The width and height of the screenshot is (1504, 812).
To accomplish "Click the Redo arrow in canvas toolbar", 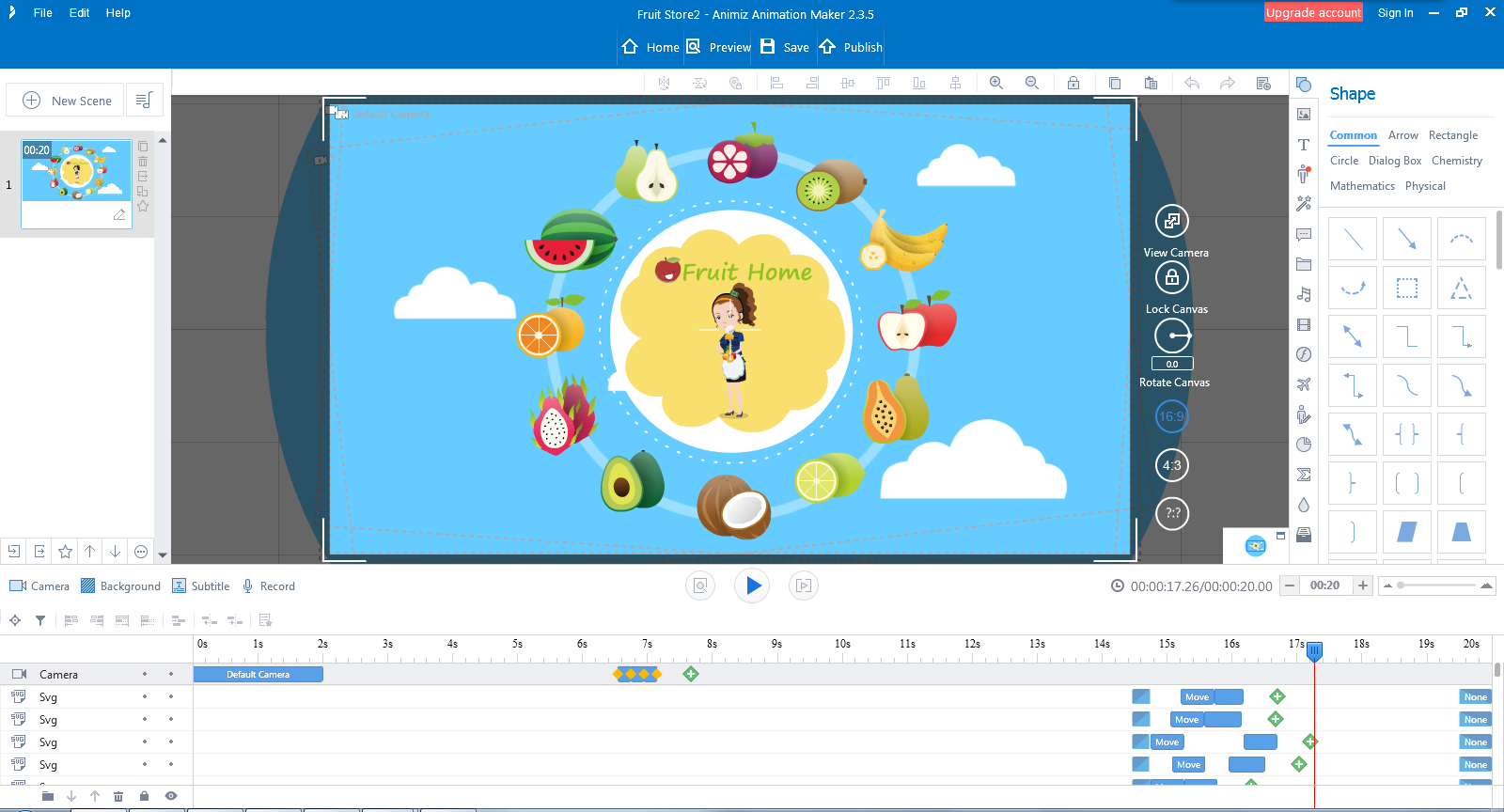I will click(1228, 83).
